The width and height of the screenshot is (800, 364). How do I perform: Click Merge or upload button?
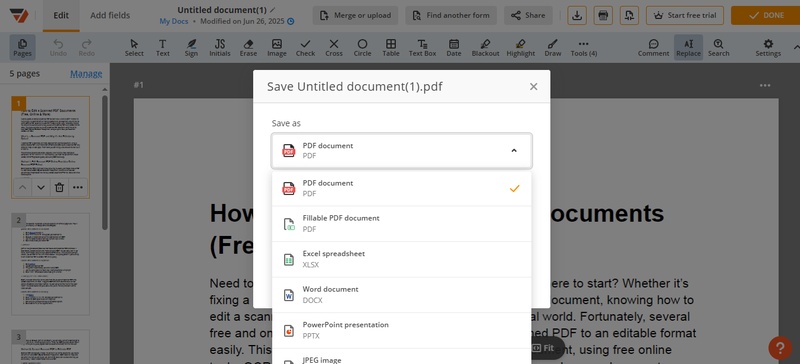356,15
